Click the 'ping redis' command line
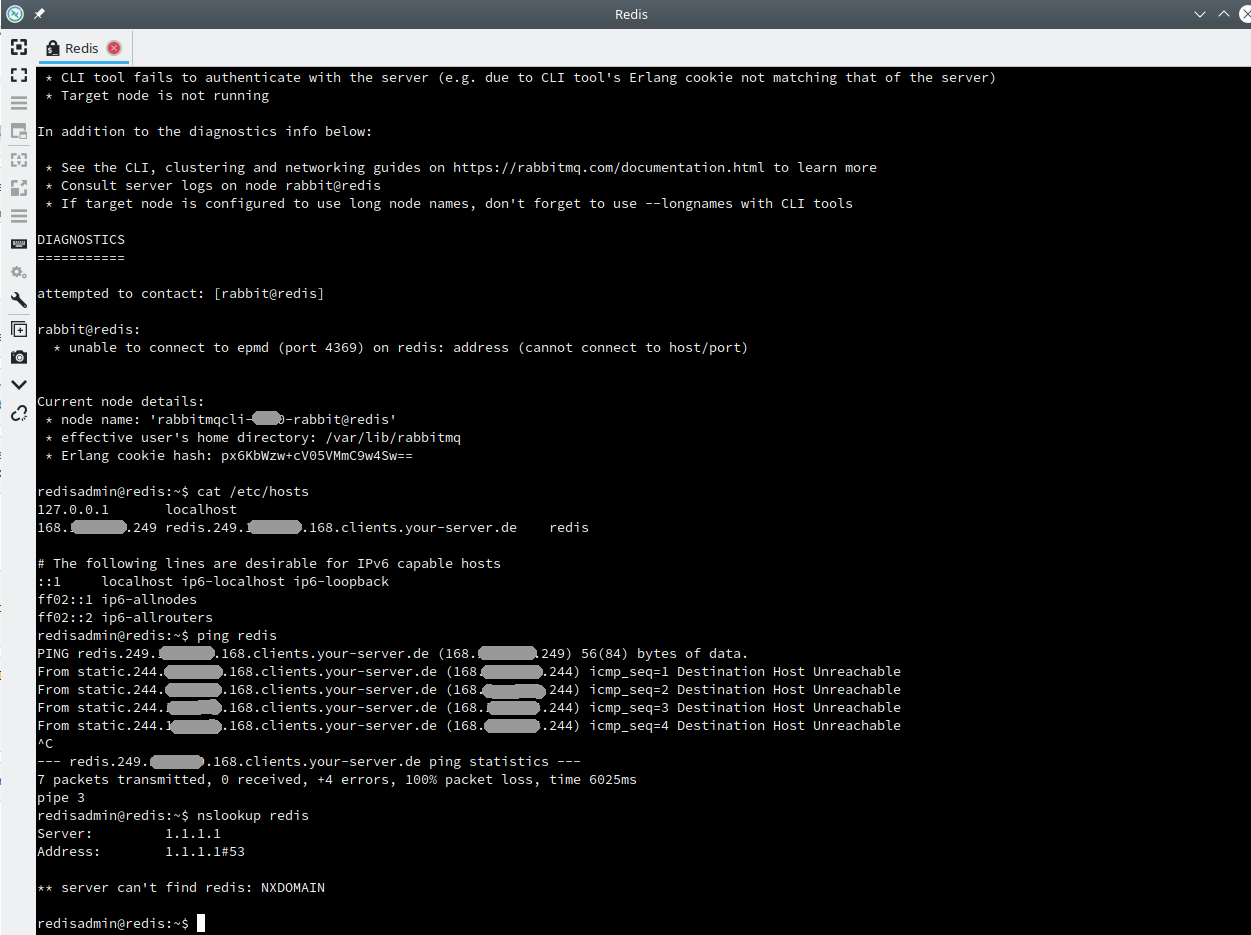The image size is (1251, 935). pos(157,636)
